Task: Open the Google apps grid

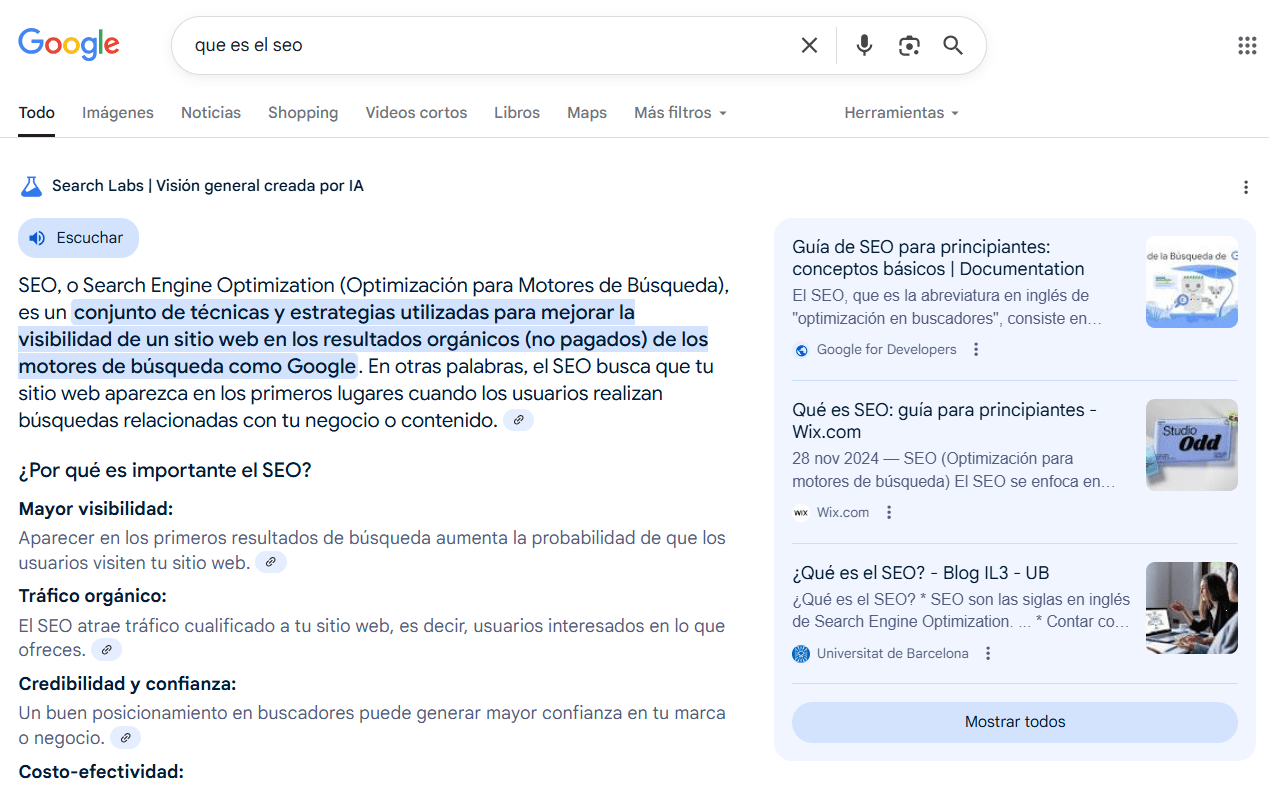Action: (1246, 44)
